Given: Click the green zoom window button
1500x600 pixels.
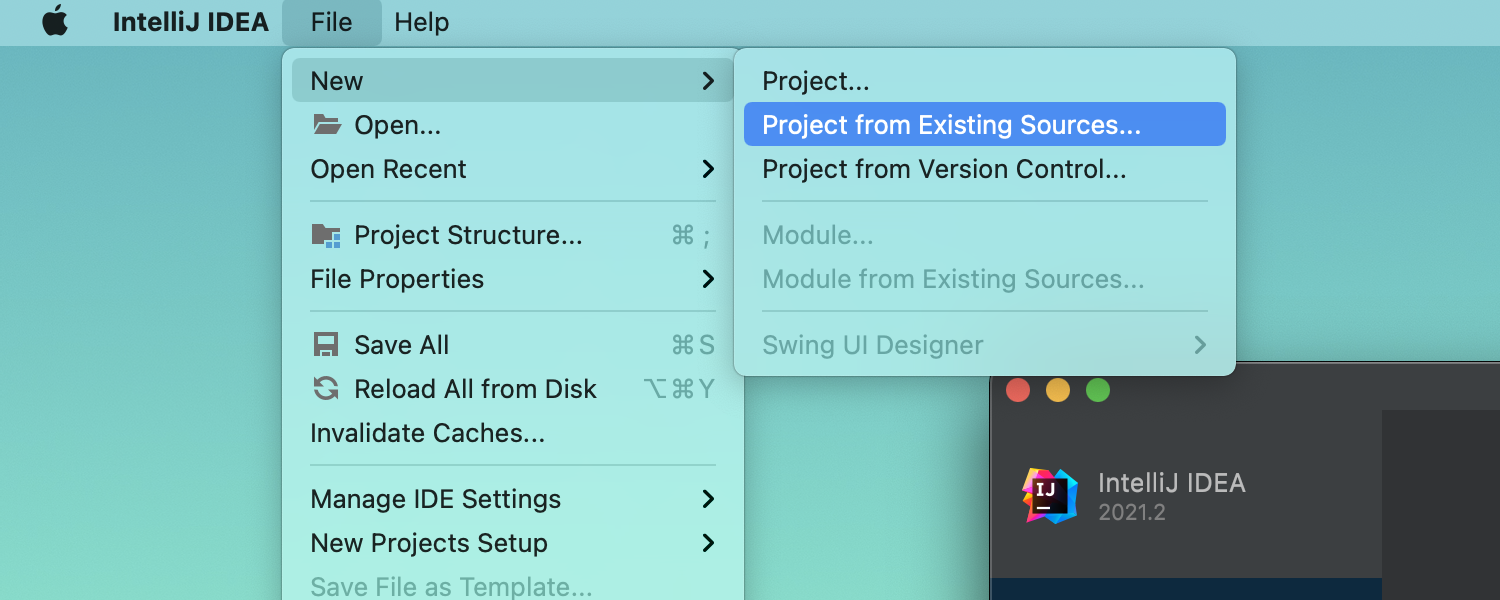Looking at the screenshot, I should point(1098,390).
